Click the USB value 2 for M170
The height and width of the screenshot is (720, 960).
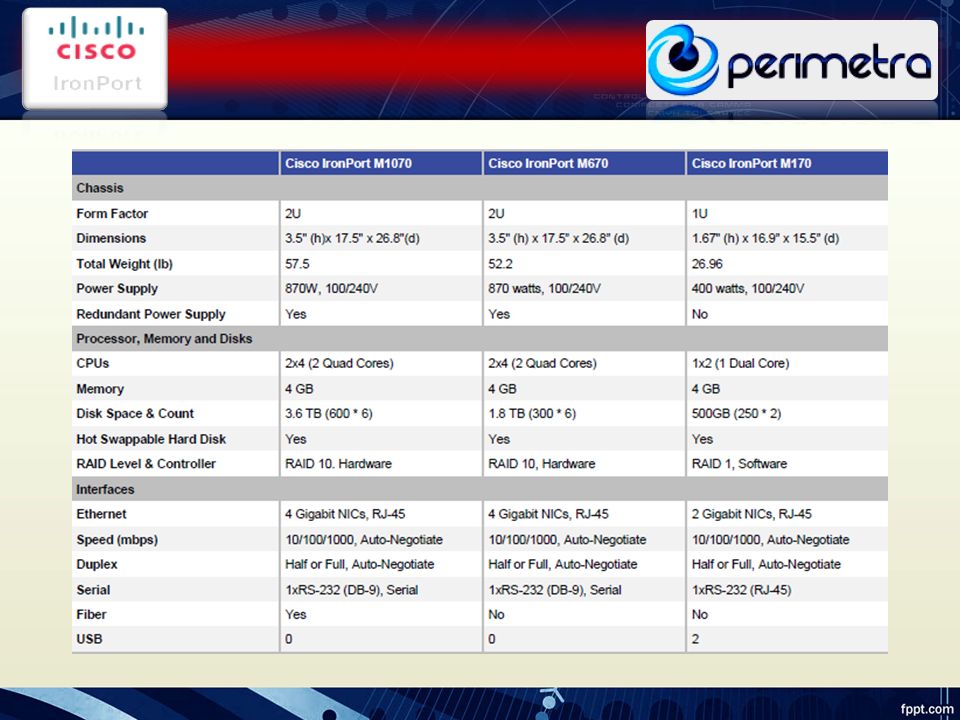pyautogui.click(x=696, y=639)
